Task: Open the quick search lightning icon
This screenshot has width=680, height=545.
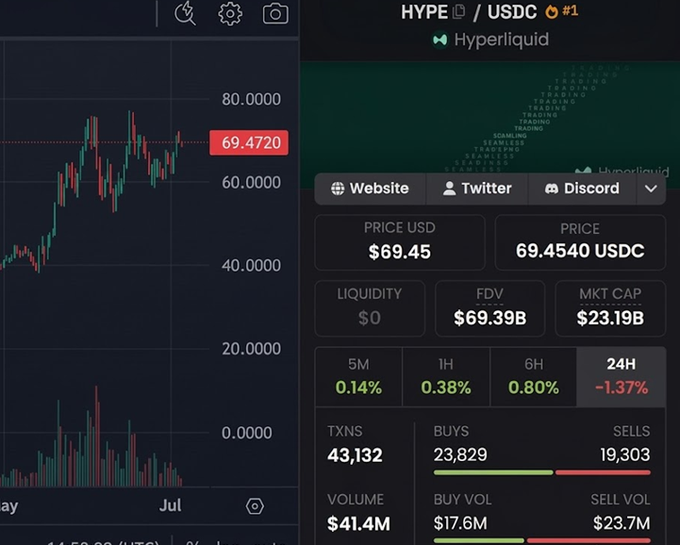Action: click(x=185, y=13)
